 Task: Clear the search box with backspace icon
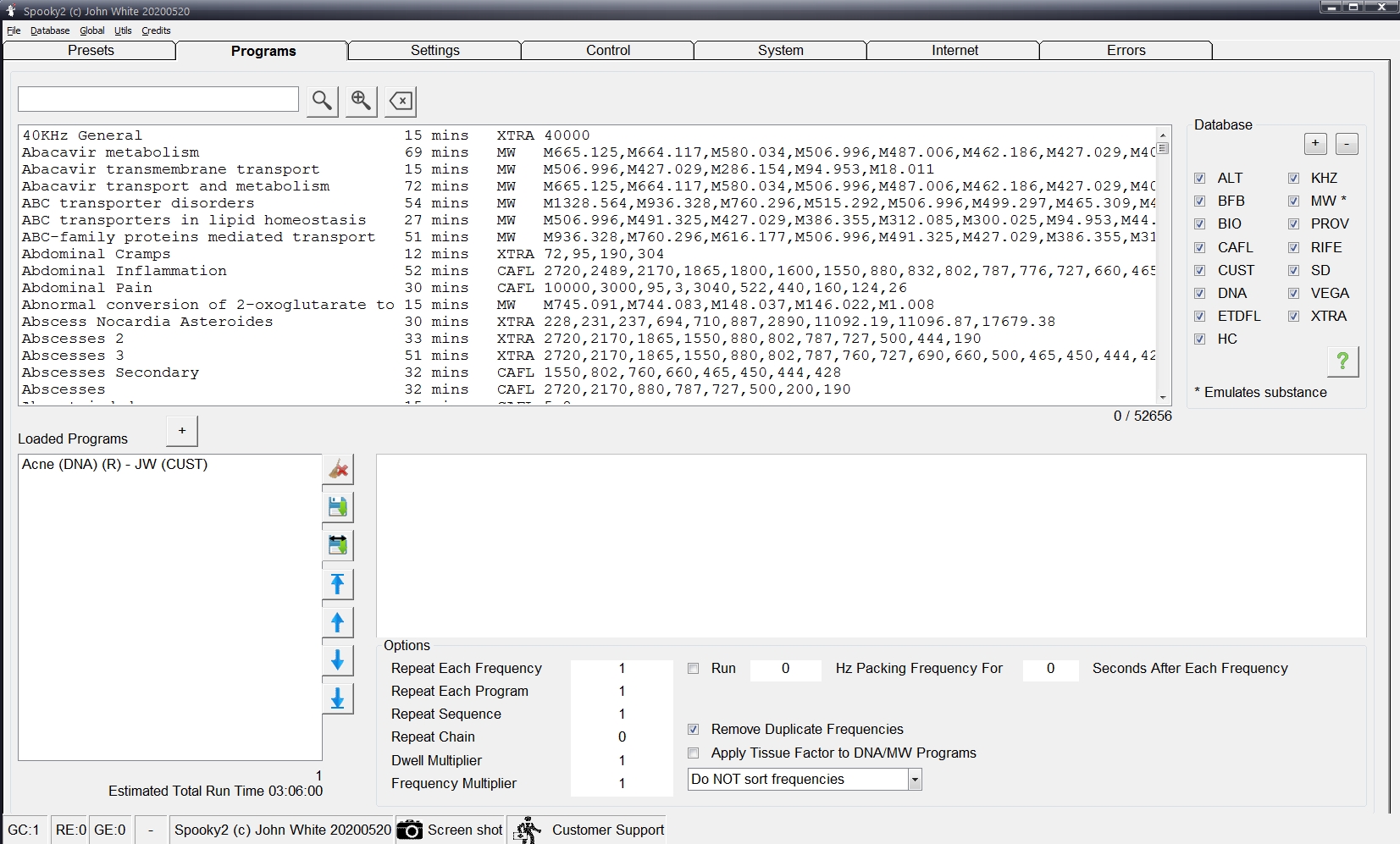click(x=401, y=101)
